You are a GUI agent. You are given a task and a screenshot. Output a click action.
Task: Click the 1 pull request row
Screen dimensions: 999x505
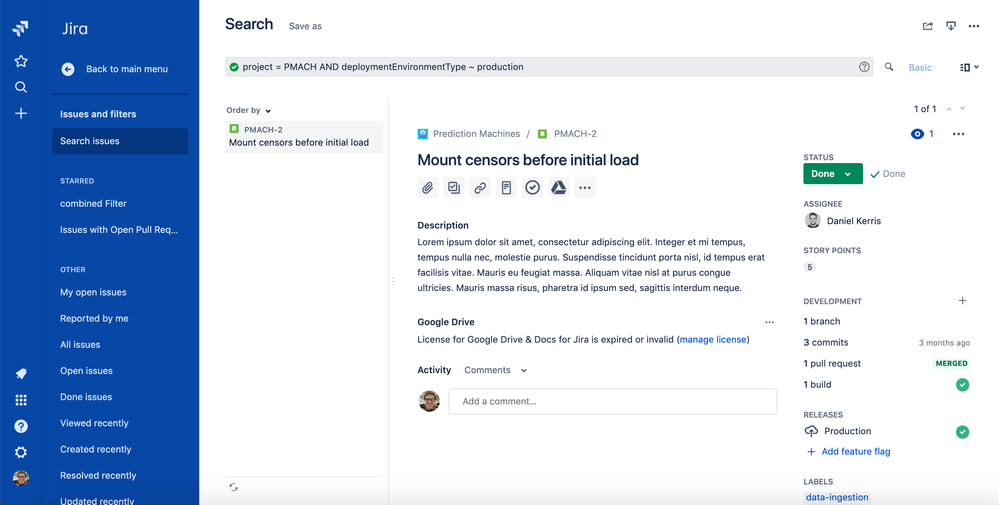886,364
